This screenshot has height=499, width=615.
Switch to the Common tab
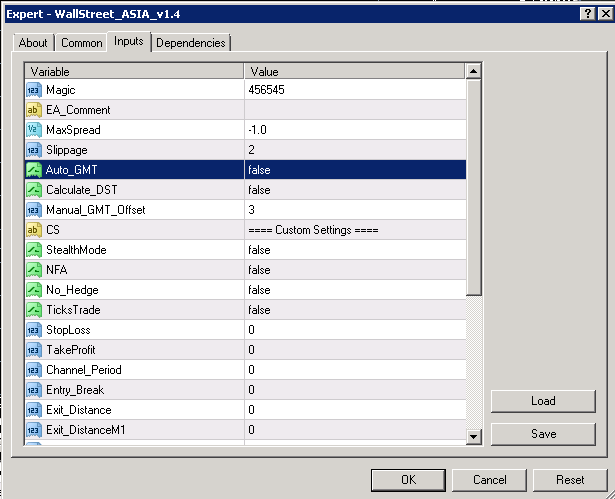click(82, 43)
